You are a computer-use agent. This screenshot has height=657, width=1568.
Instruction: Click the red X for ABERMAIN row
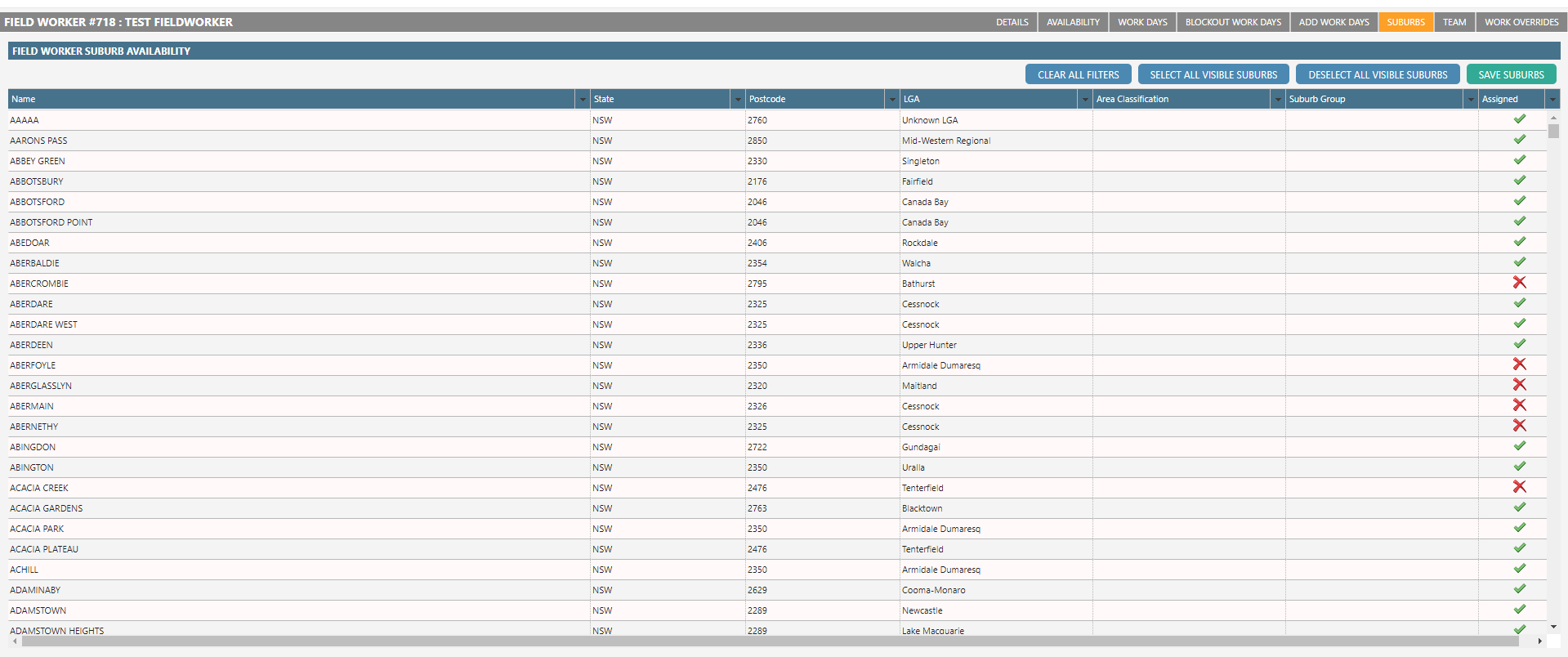pyautogui.click(x=1519, y=405)
